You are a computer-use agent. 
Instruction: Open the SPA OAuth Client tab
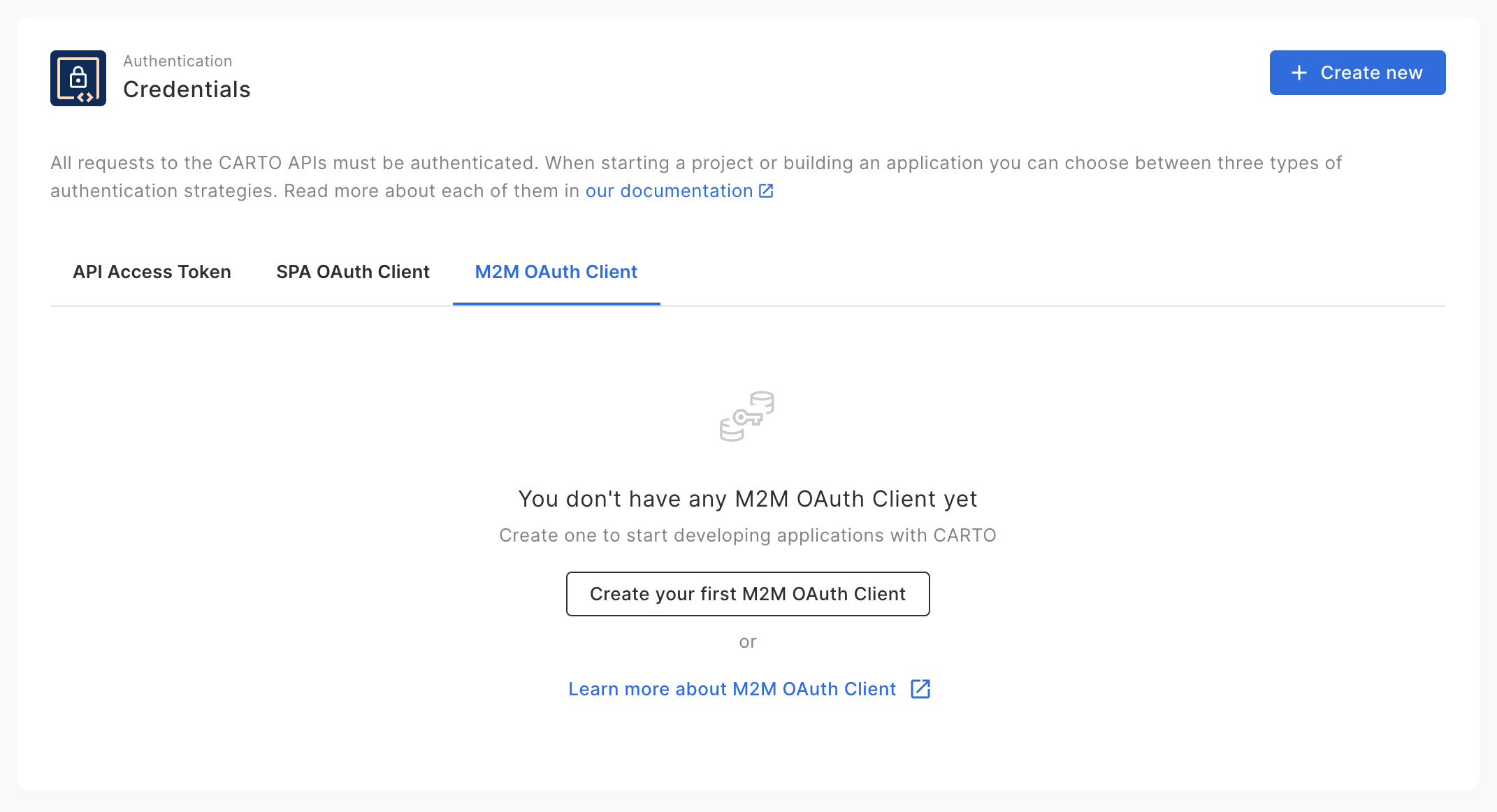pos(352,272)
